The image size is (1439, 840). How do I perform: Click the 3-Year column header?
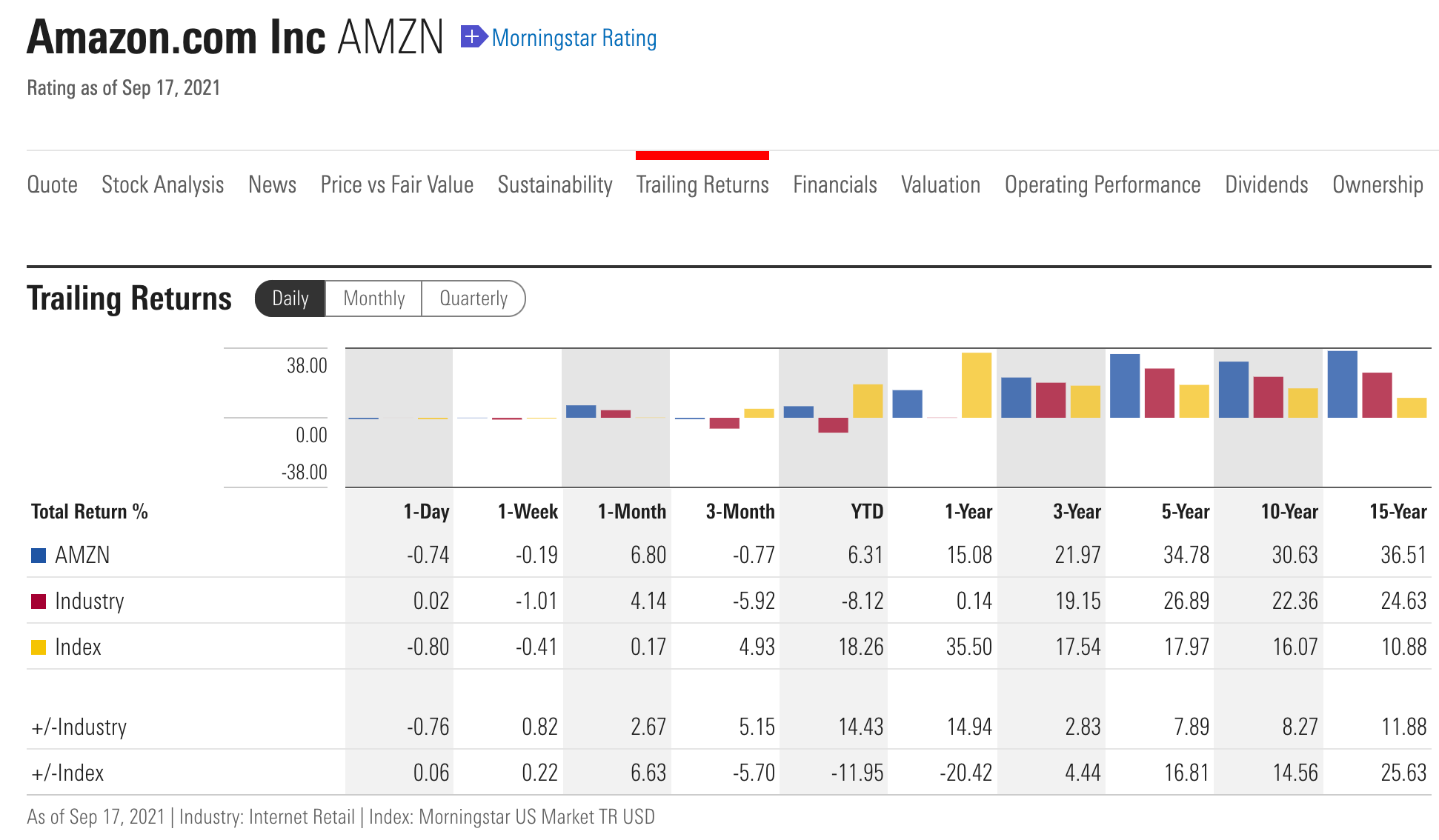pyautogui.click(x=1077, y=512)
